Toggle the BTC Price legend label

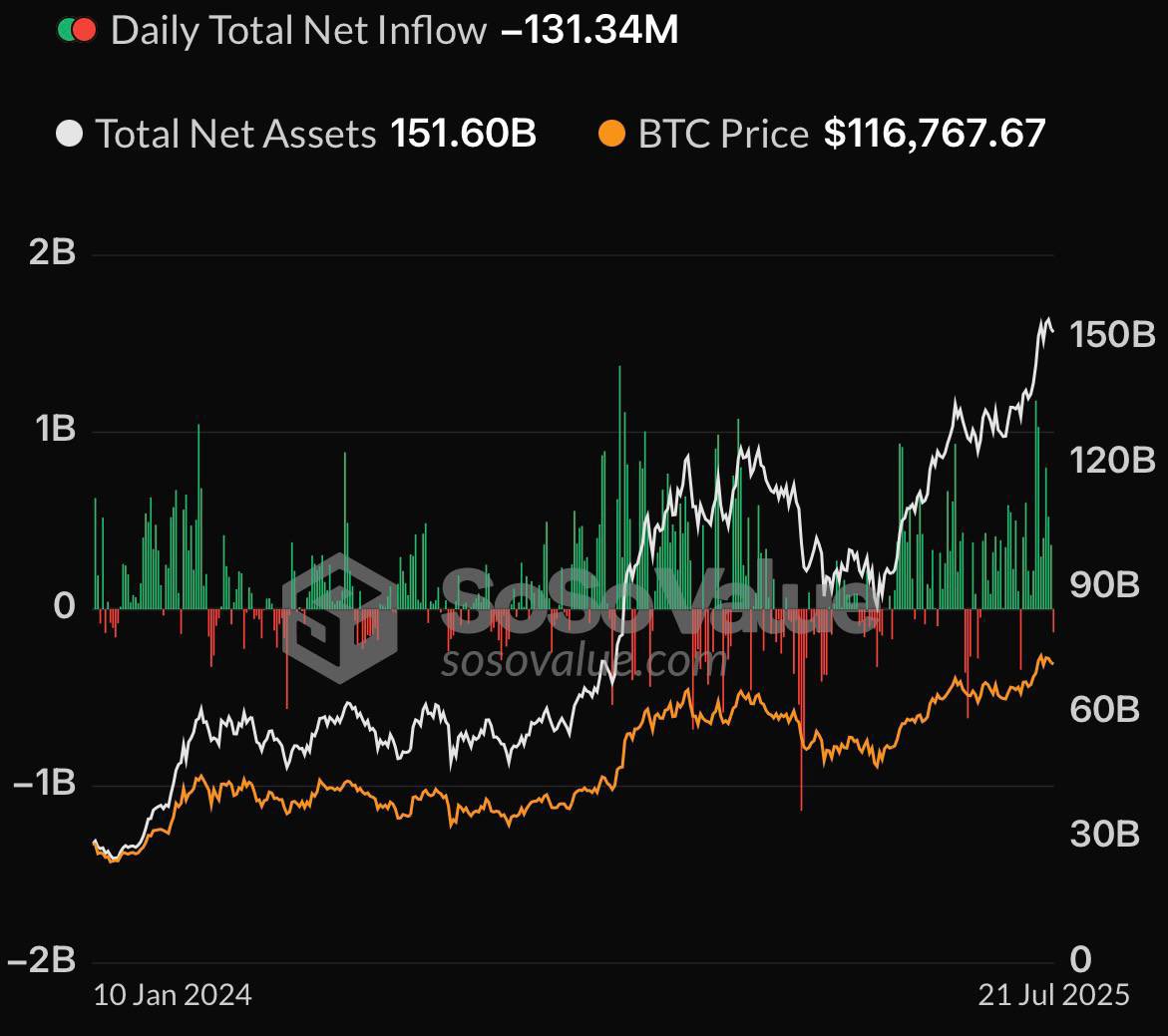[x=722, y=134]
